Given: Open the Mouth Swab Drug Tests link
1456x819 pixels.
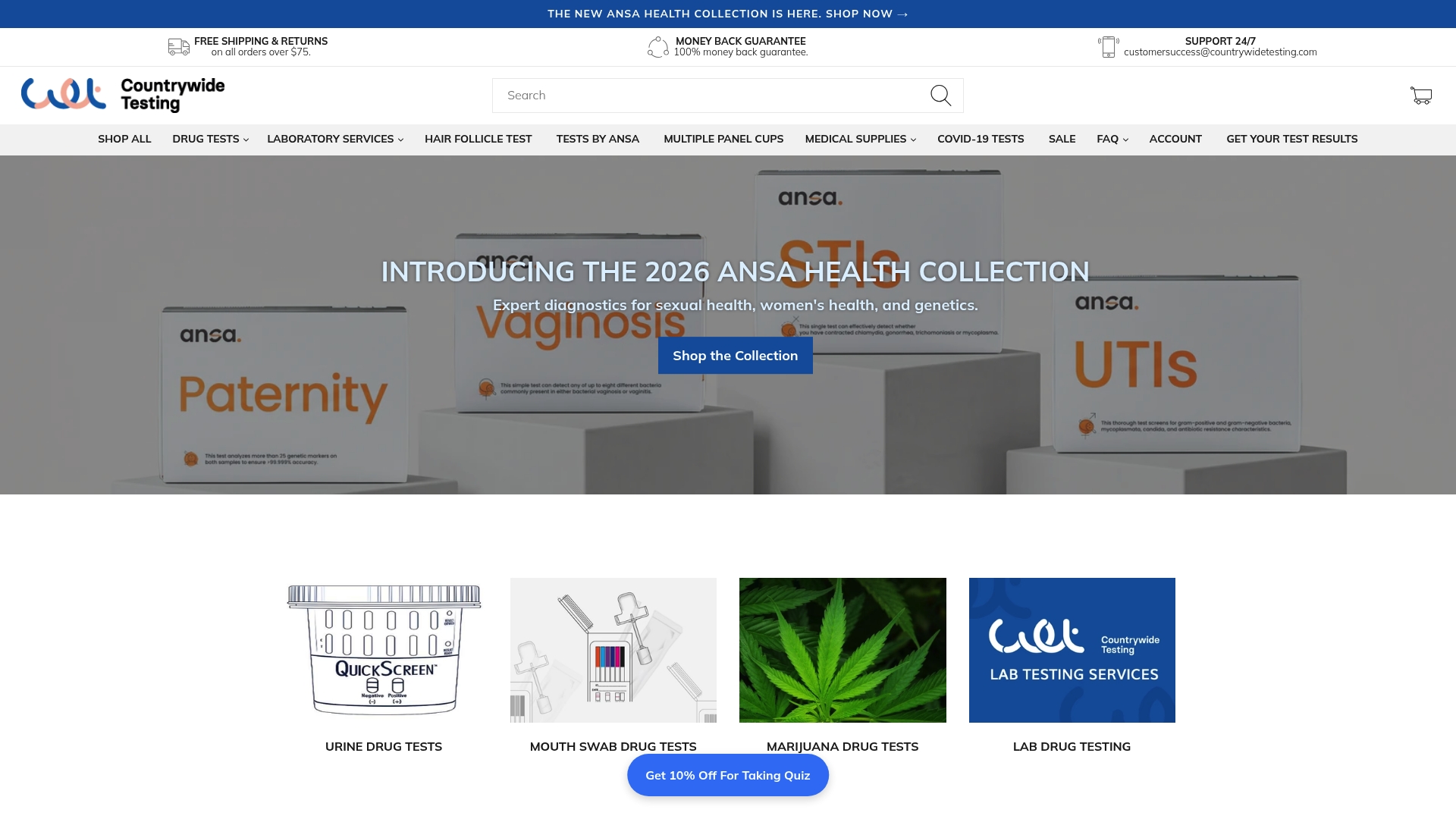Looking at the screenshot, I should coord(613,747).
